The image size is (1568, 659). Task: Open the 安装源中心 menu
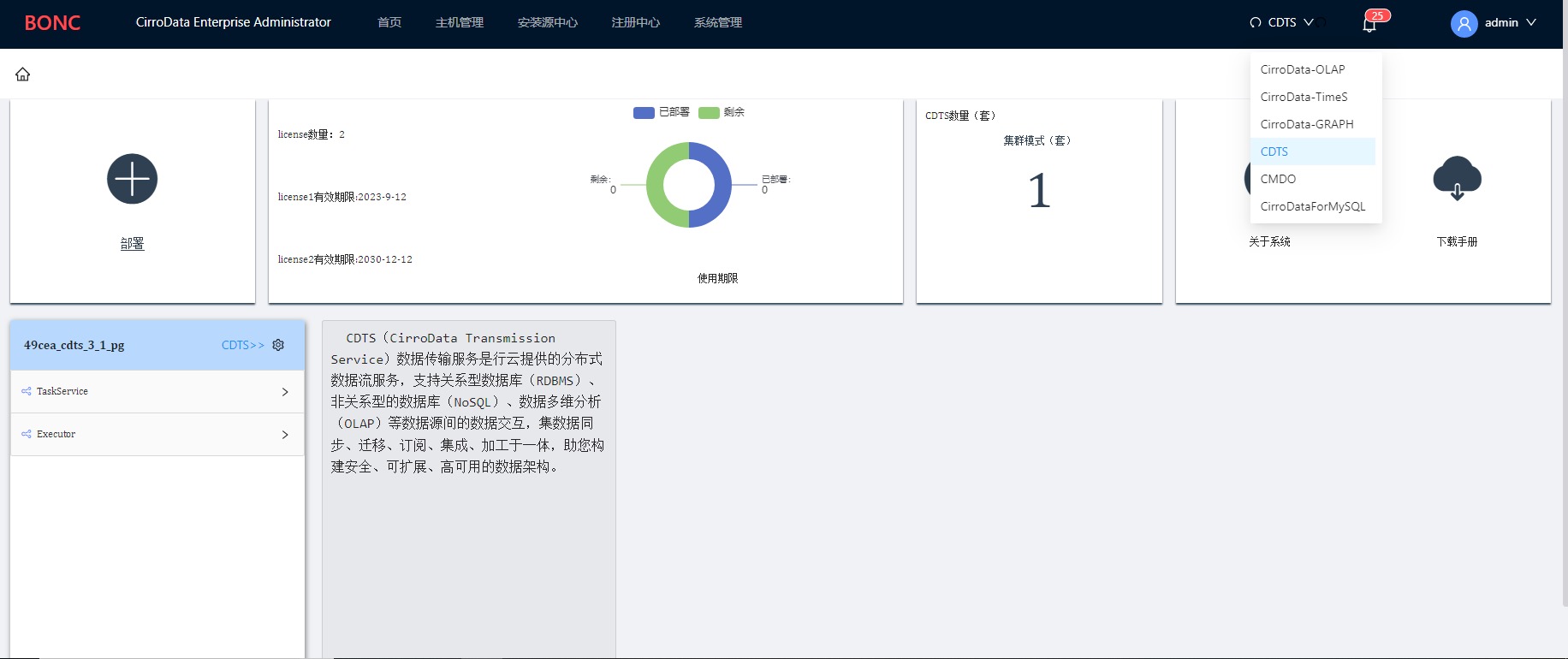pyautogui.click(x=548, y=22)
